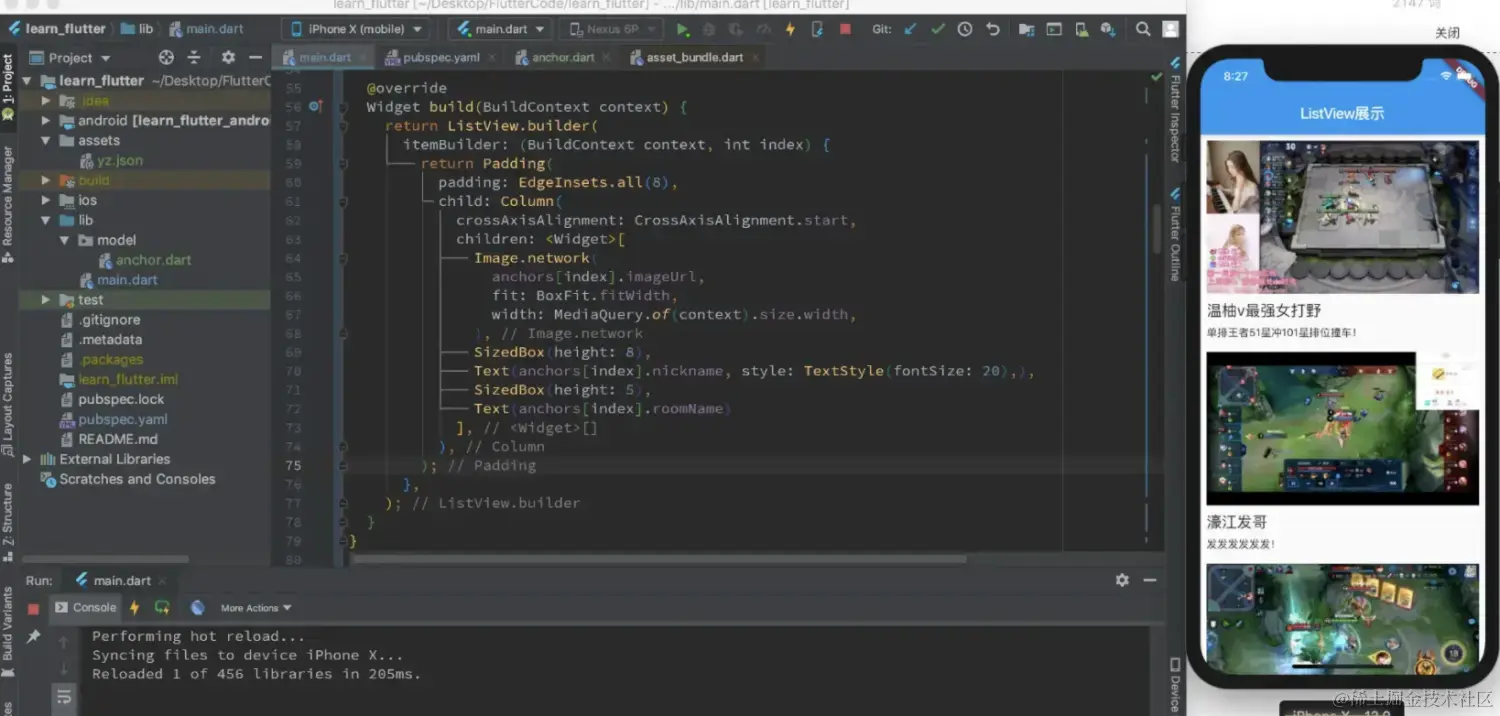
Task: Open the Project view selector dropdown
Action: coord(71,58)
